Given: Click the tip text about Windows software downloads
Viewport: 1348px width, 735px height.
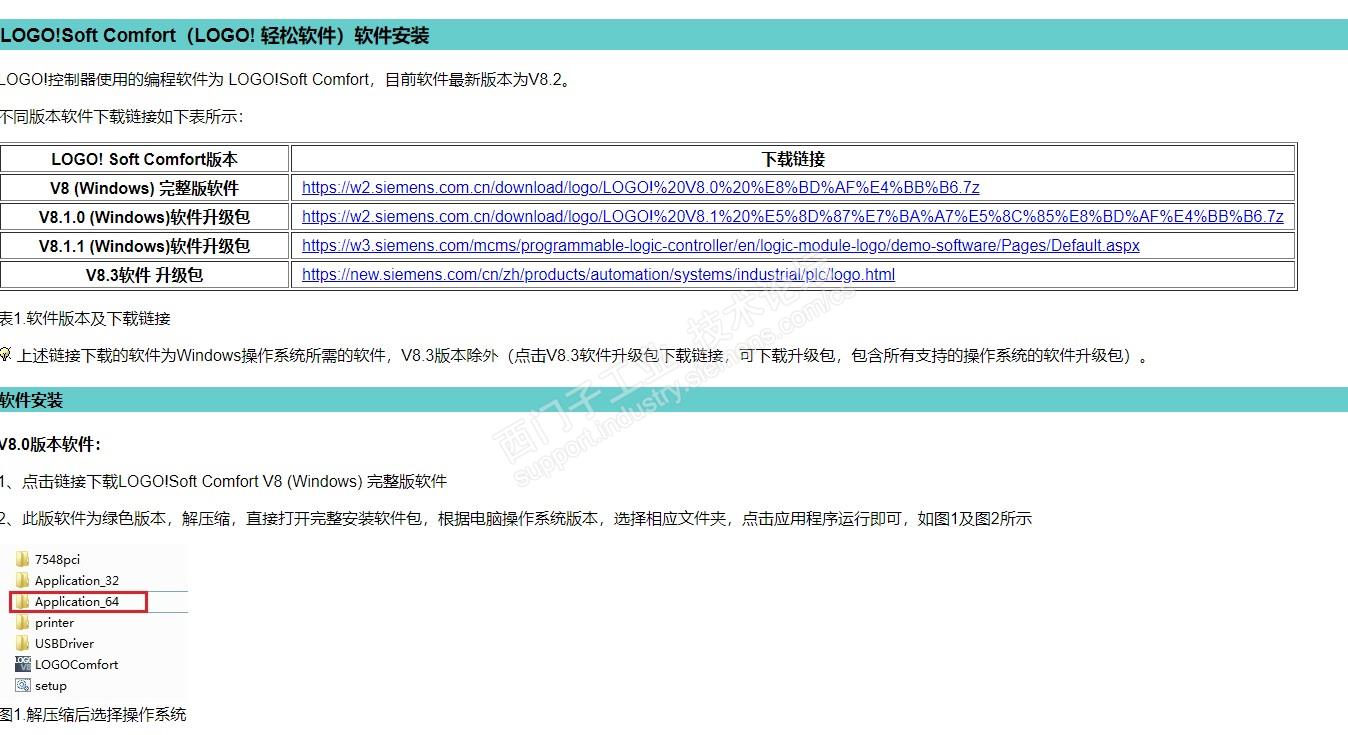Looking at the screenshot, I should [583, 355].
